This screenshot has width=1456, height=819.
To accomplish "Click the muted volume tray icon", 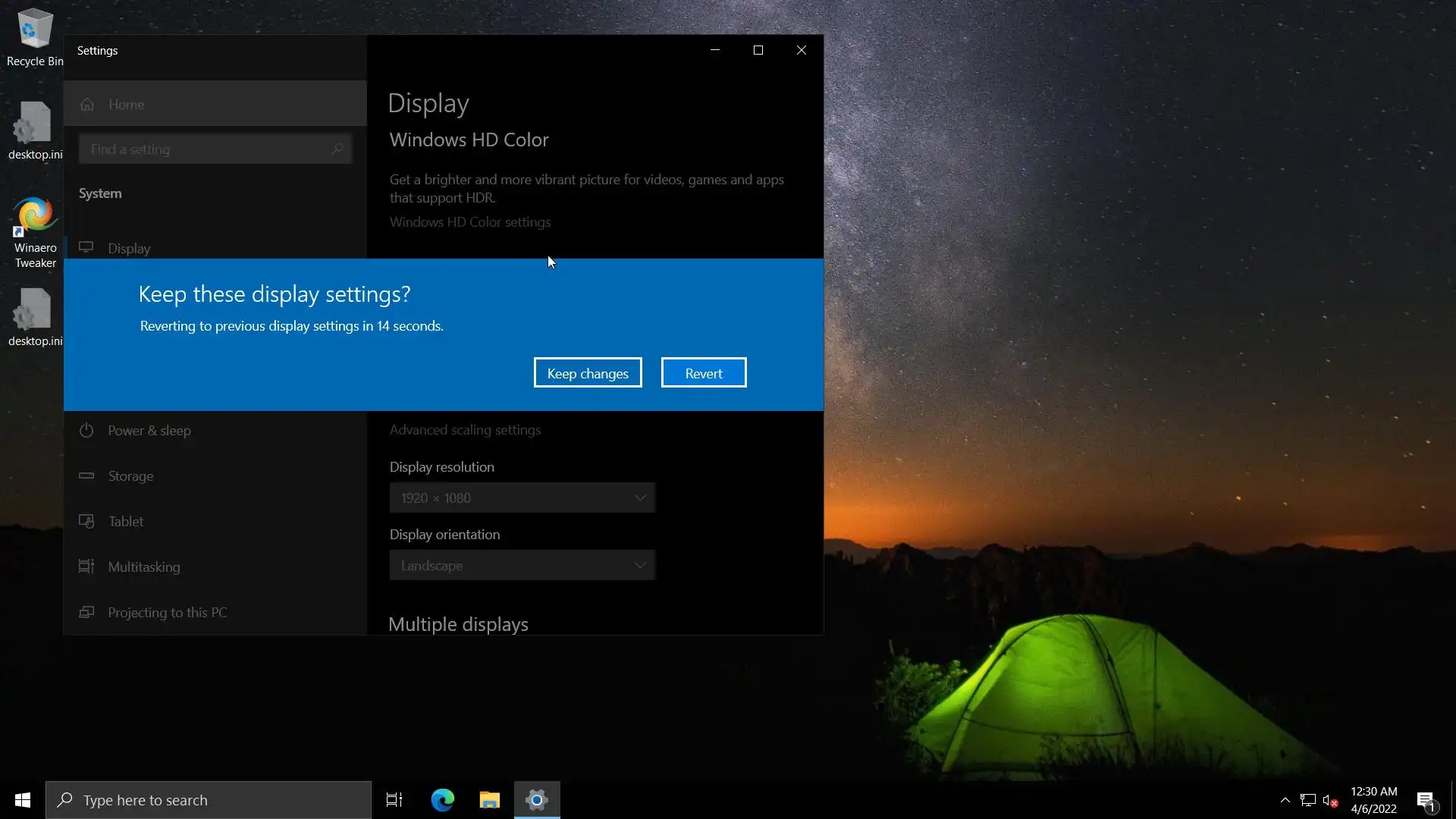I will pos(1329,800).
